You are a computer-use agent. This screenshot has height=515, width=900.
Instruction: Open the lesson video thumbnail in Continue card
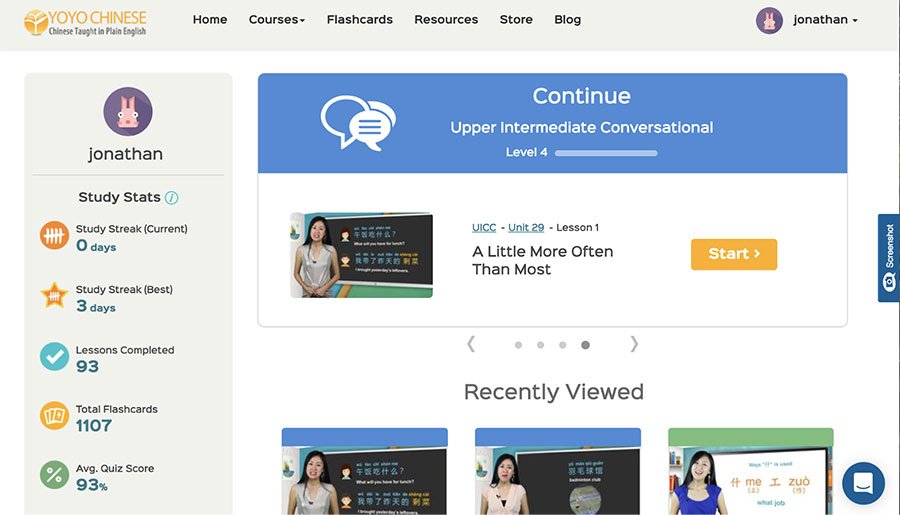[x=362, y=255]
